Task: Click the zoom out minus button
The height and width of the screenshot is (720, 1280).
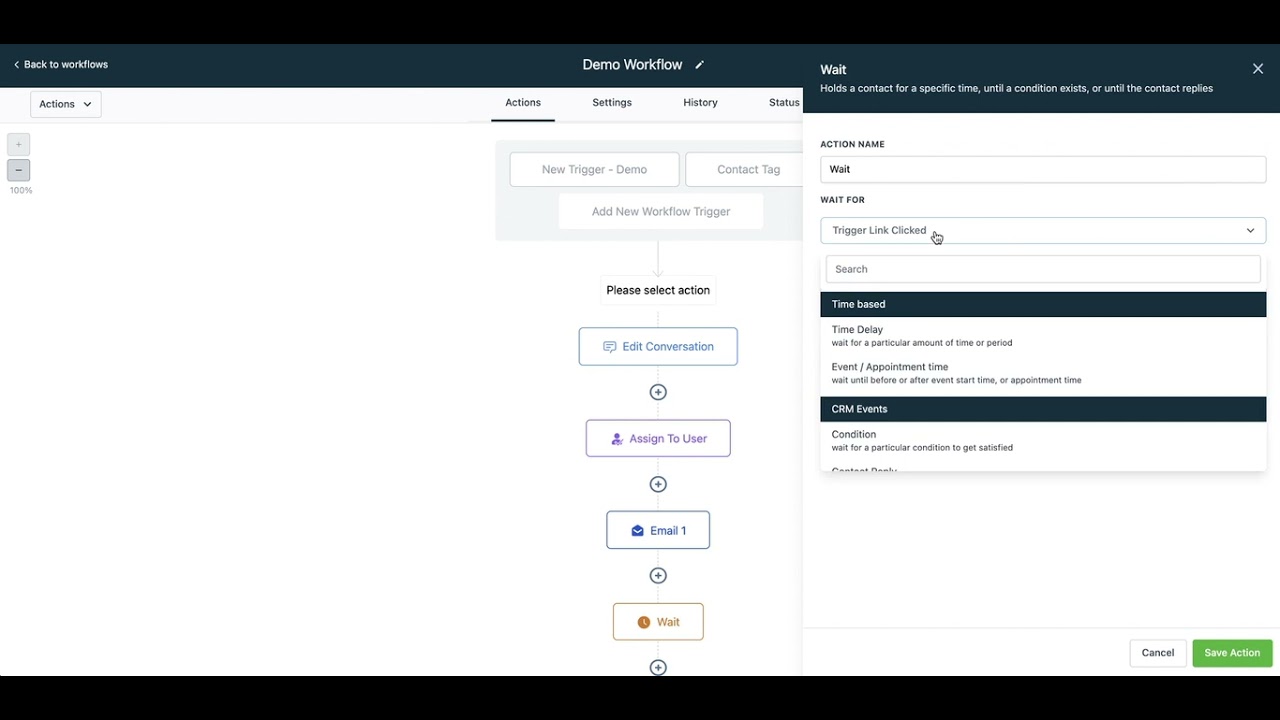Action: pyautogui.click(x=18, y=170)
